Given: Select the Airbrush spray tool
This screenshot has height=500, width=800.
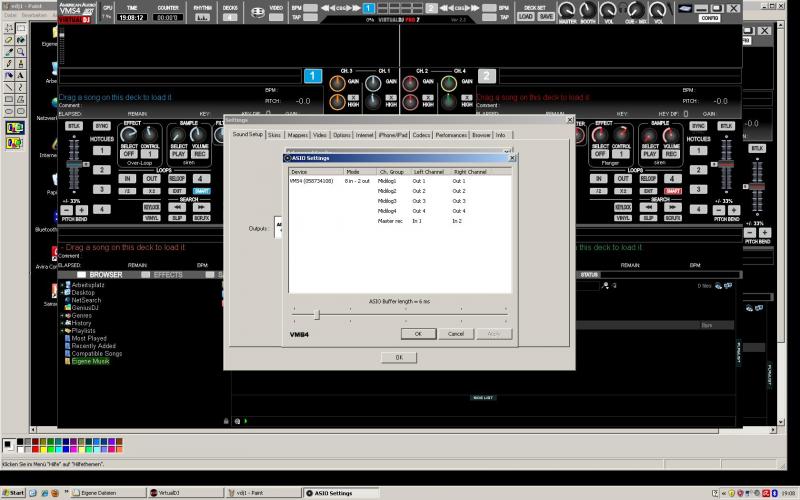Looking at the screenshot, I should [x=9, y=75].
